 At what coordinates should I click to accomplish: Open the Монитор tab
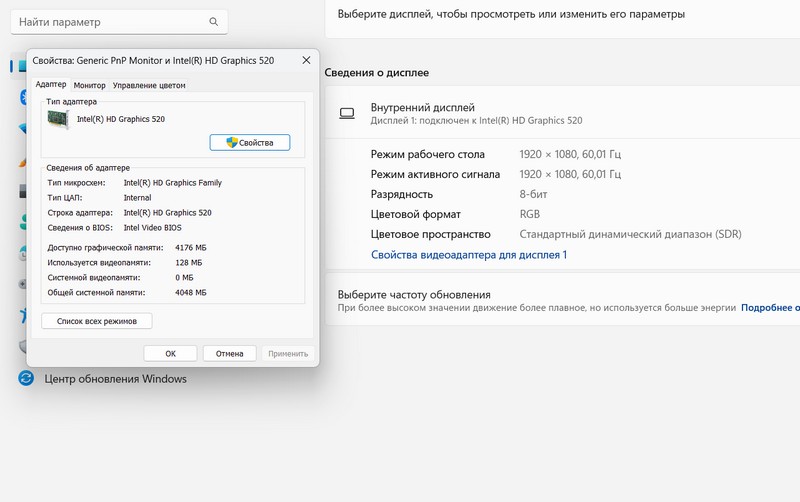pyautogui.click(x=90, y=85)
